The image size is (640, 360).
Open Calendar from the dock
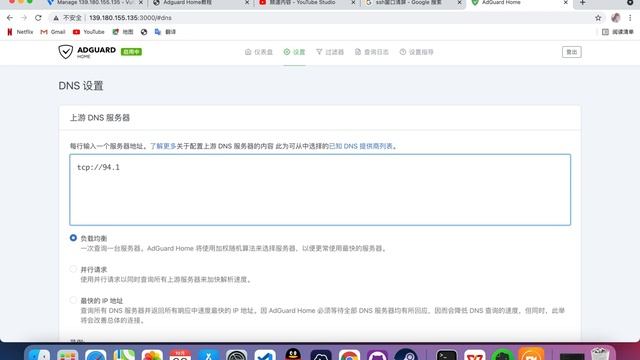(x=180, y=354)
